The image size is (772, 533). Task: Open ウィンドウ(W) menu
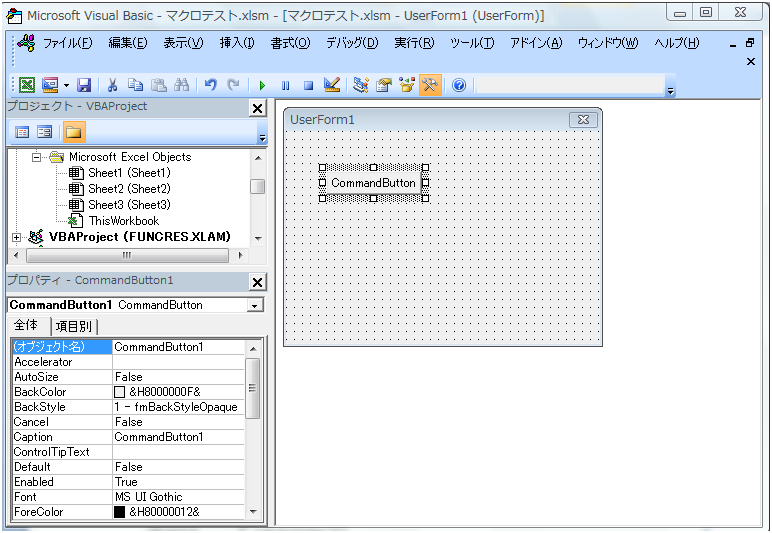click(608, 43)
